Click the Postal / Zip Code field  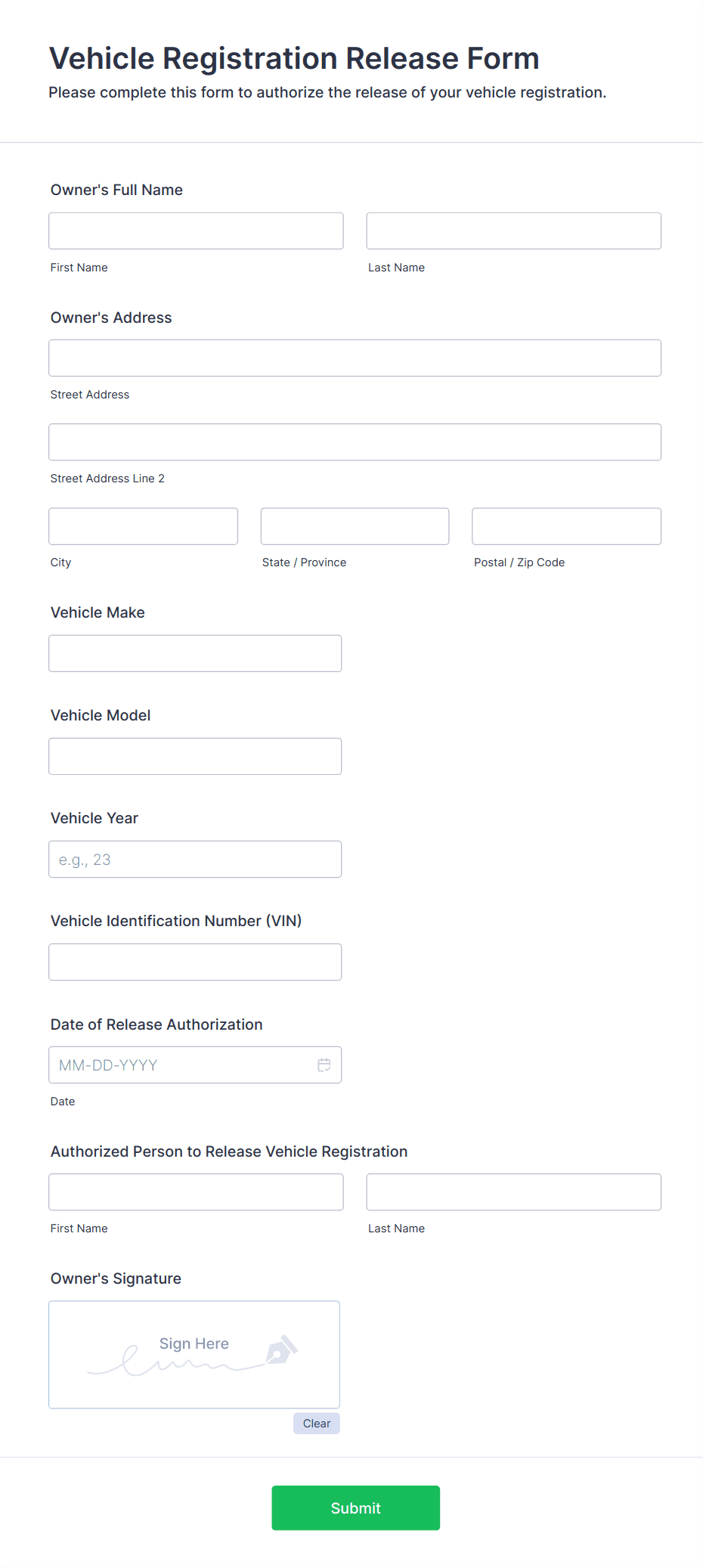(x=566, y=526)
